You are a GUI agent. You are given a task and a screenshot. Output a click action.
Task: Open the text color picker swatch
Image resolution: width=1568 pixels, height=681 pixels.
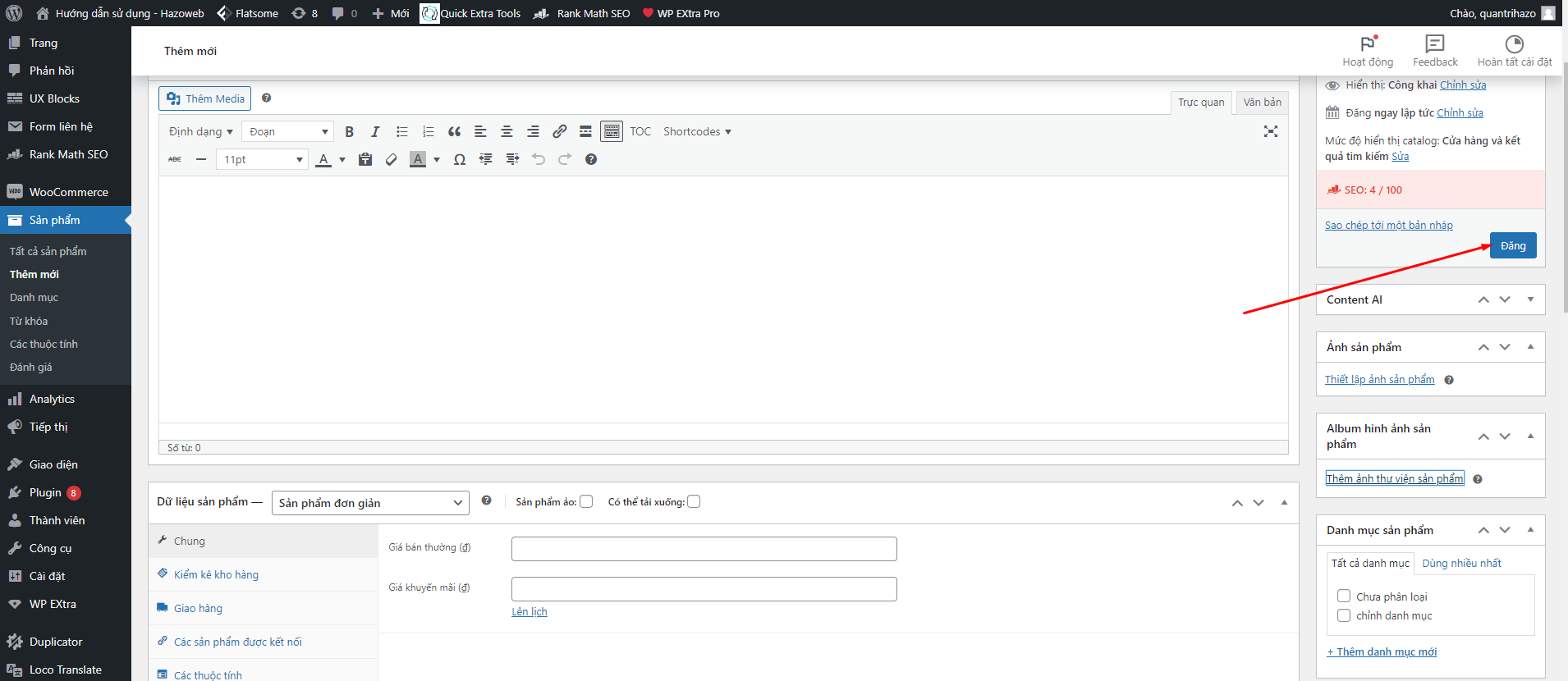[324, 159]
